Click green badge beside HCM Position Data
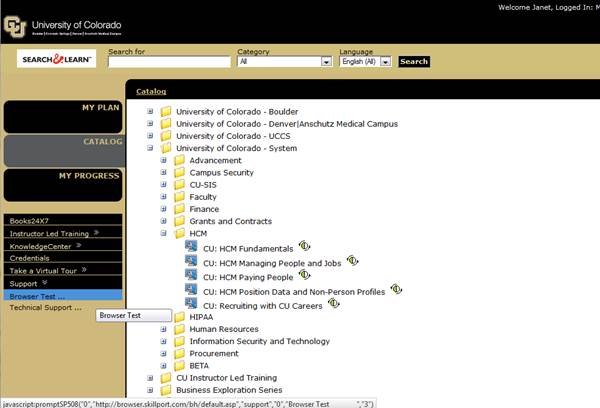 pyautogui.click(x=396, y=289)
